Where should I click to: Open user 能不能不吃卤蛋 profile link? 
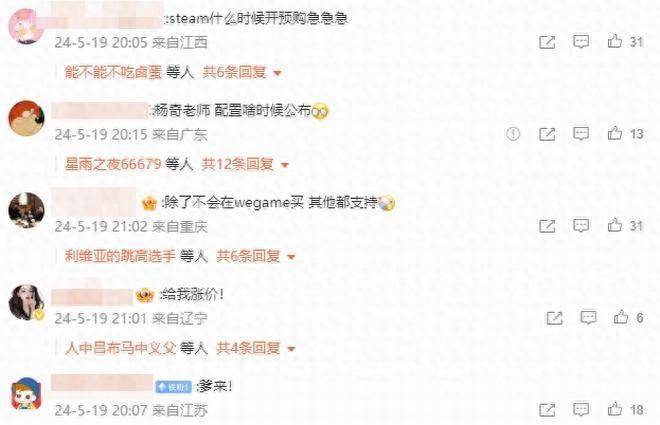click(113, 72)
